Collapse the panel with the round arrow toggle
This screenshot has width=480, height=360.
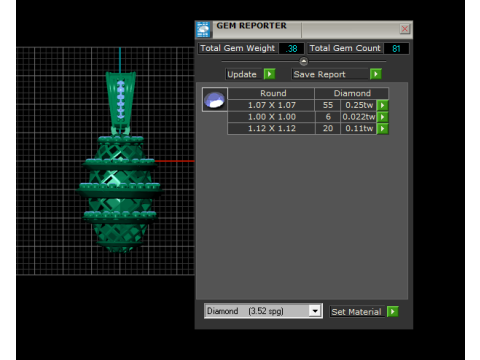303,61
